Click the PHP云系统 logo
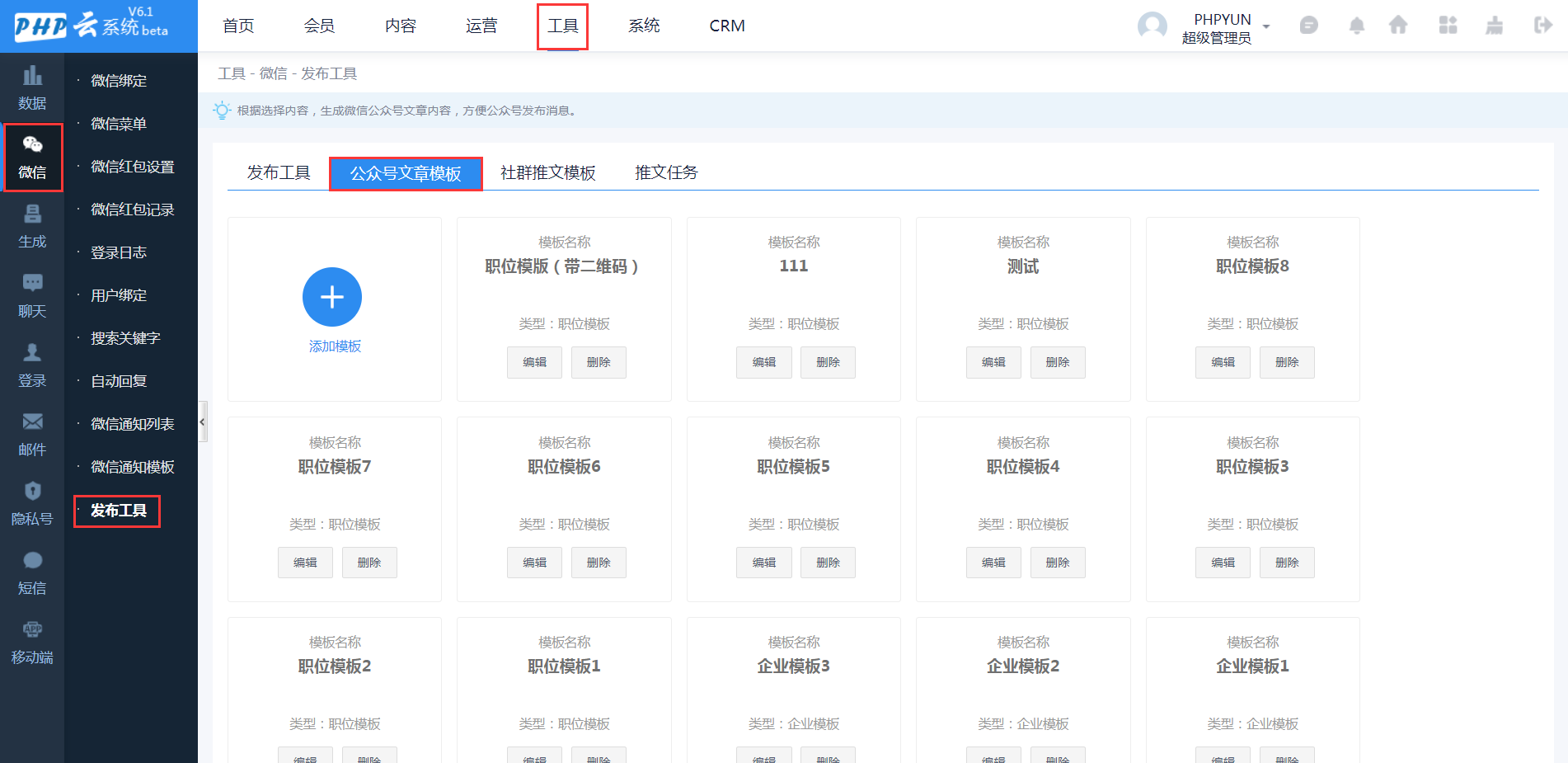Image resolution: width=1568 pixels, height=763 pixels. click(92, 25)
